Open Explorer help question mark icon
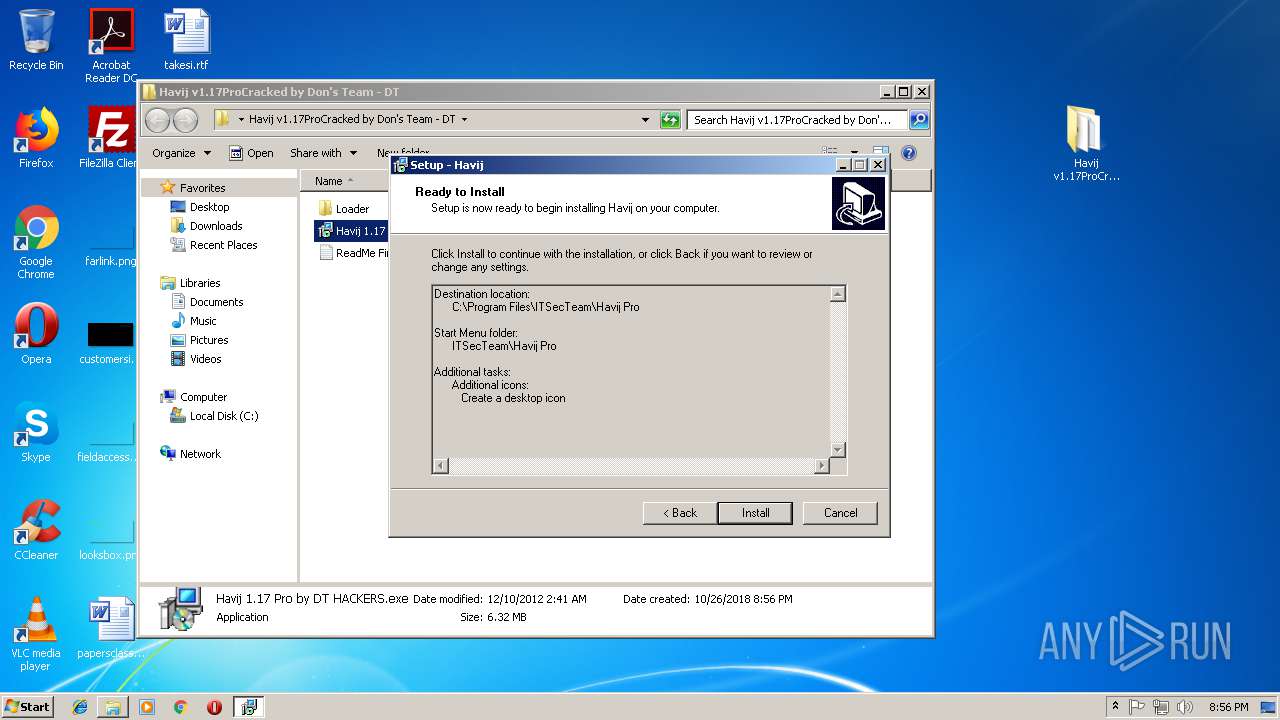 coord(908,153)
